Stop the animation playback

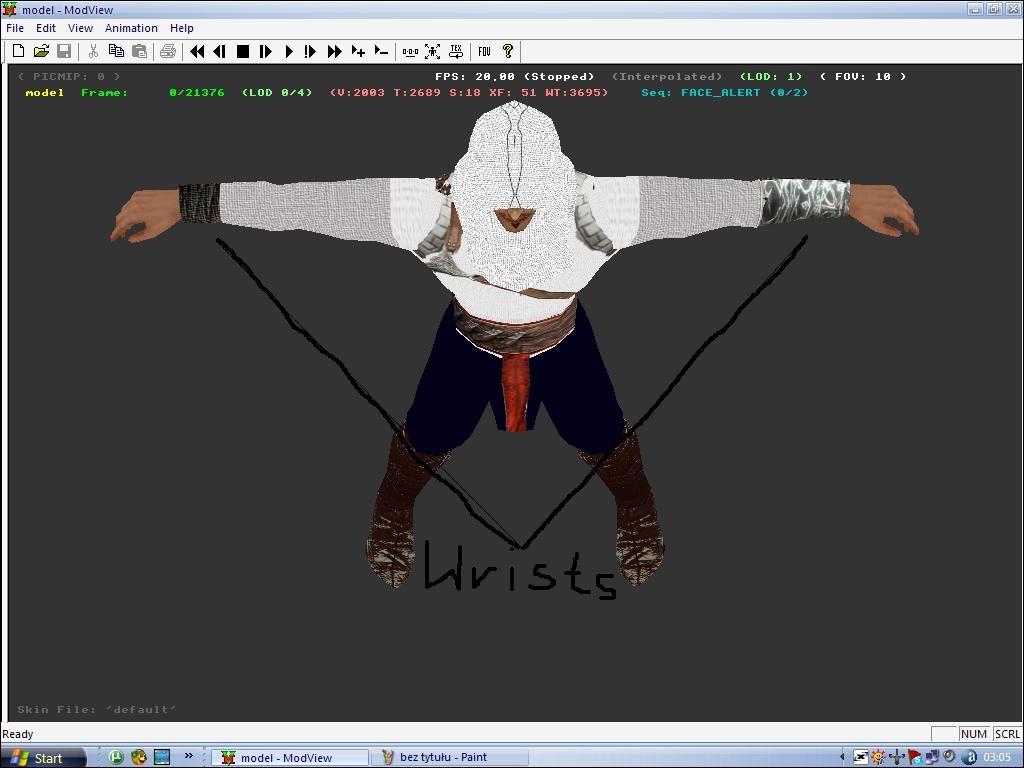pyautogui.click(x=242, y=51)
